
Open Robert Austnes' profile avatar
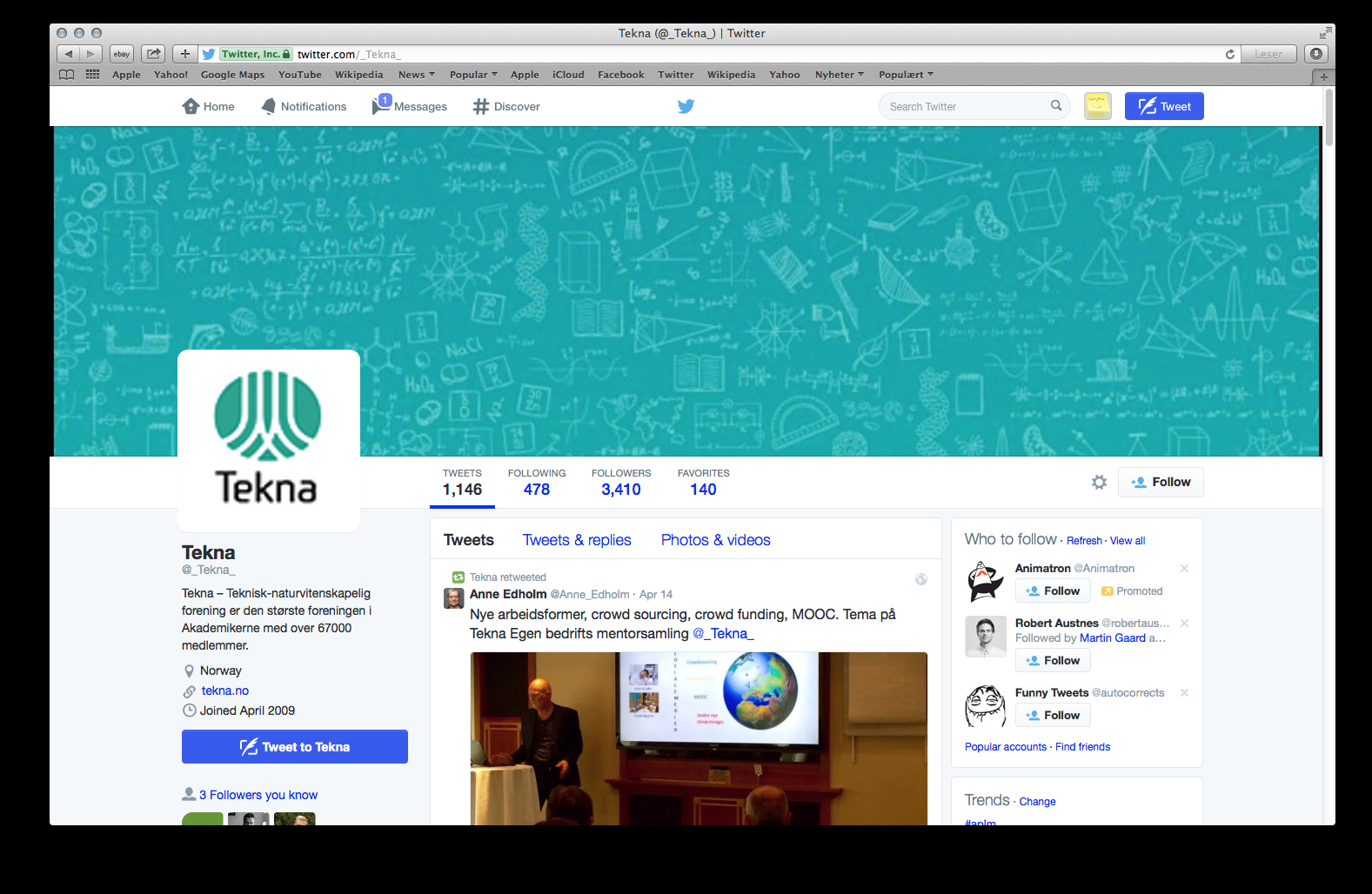pyautogui.click(x=986, y=637)
